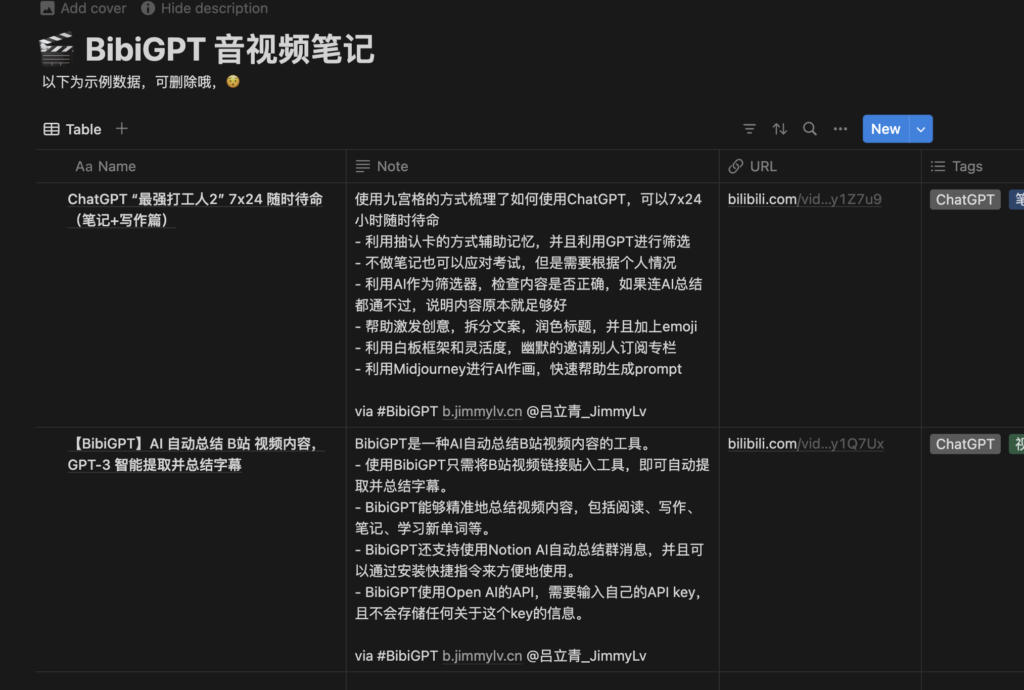Add a new view with the plus icon

pyautogui.click(x=122, y=129)
